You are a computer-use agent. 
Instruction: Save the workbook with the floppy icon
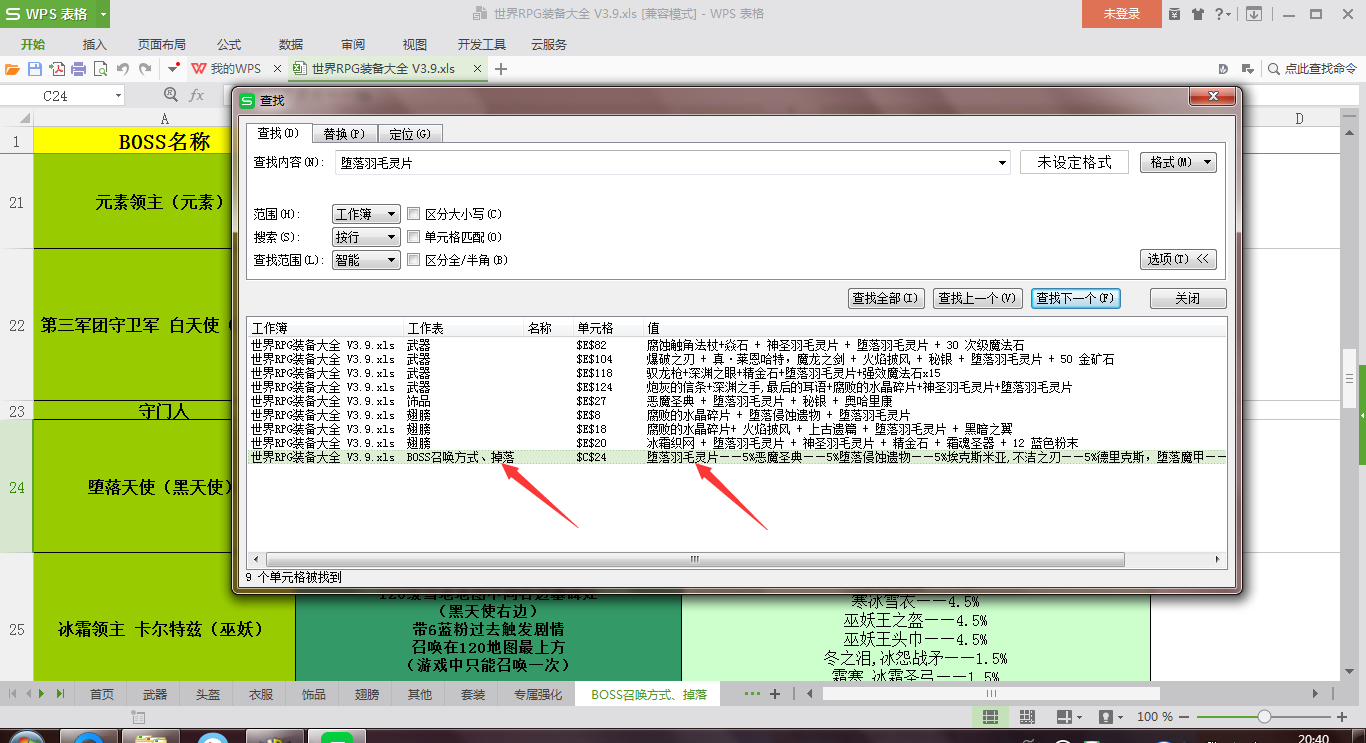pos(35,69)
